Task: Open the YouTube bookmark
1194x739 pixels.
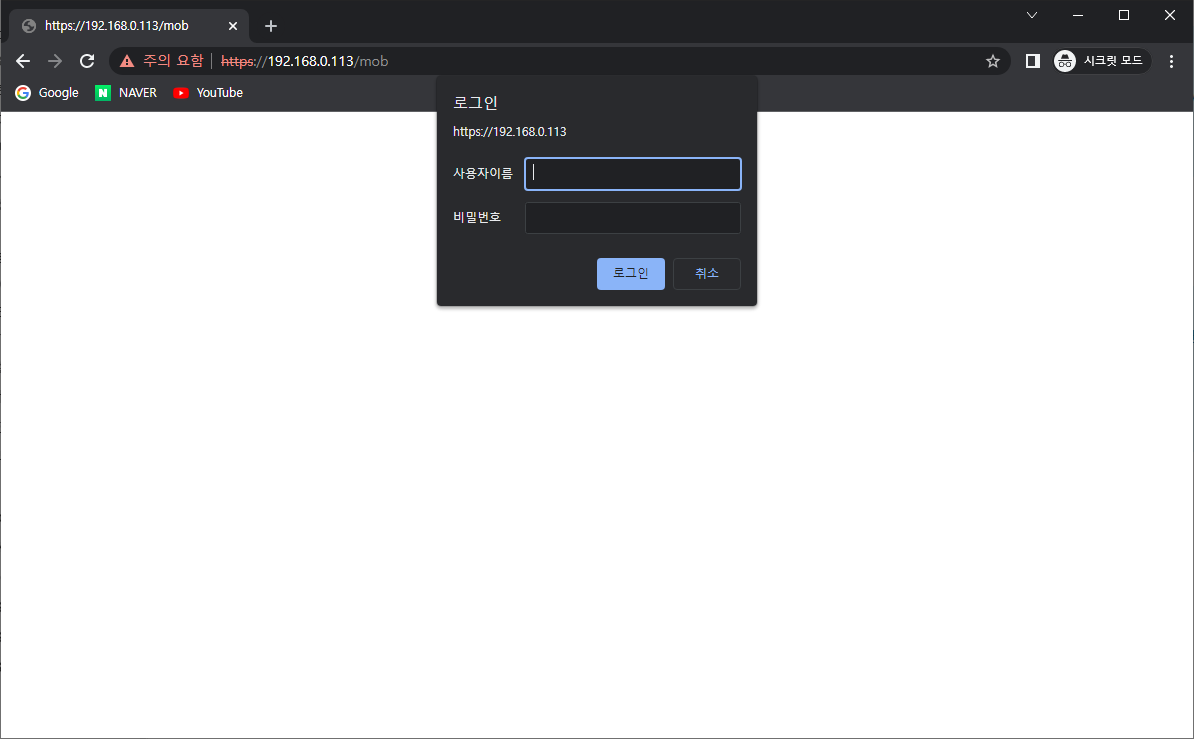Action: point(208,93)
